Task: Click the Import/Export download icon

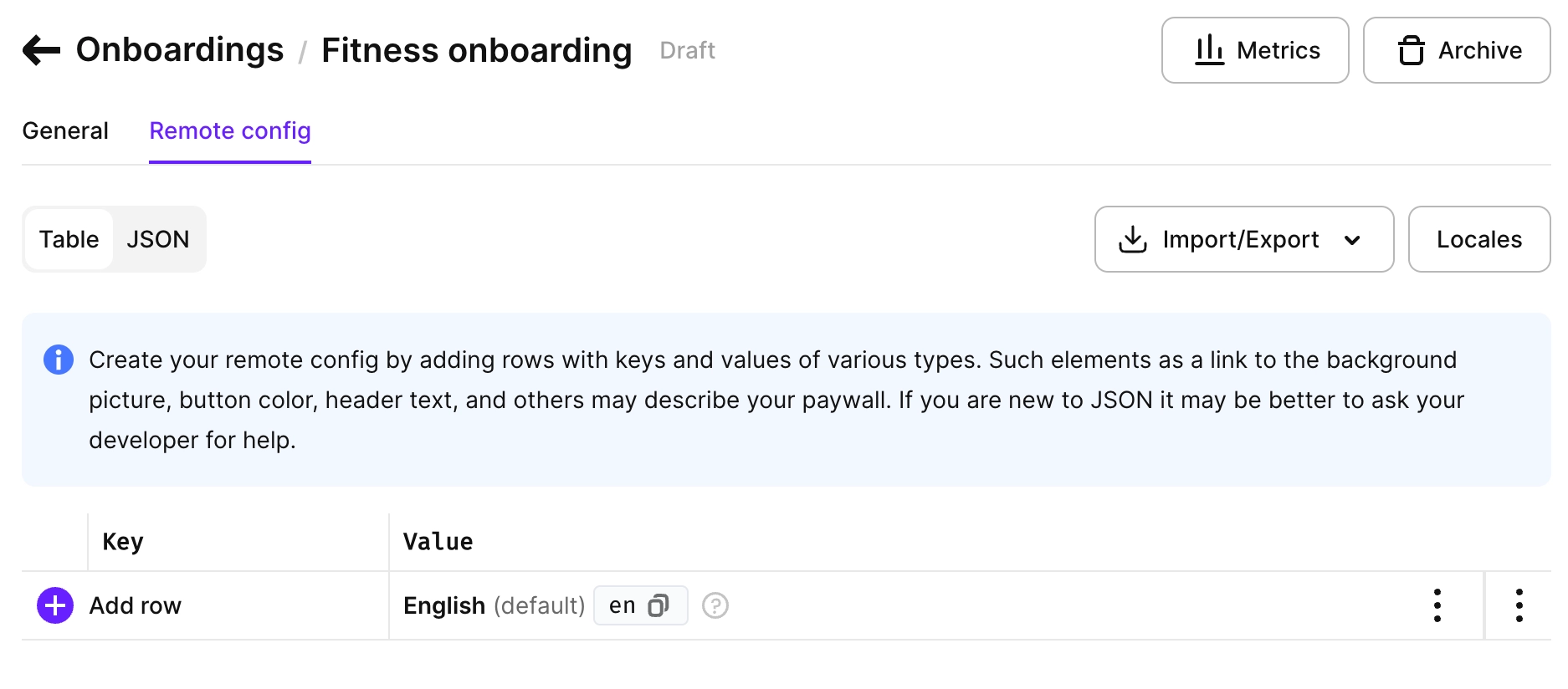Action: pyautogui.click(x=1132, y=239)
